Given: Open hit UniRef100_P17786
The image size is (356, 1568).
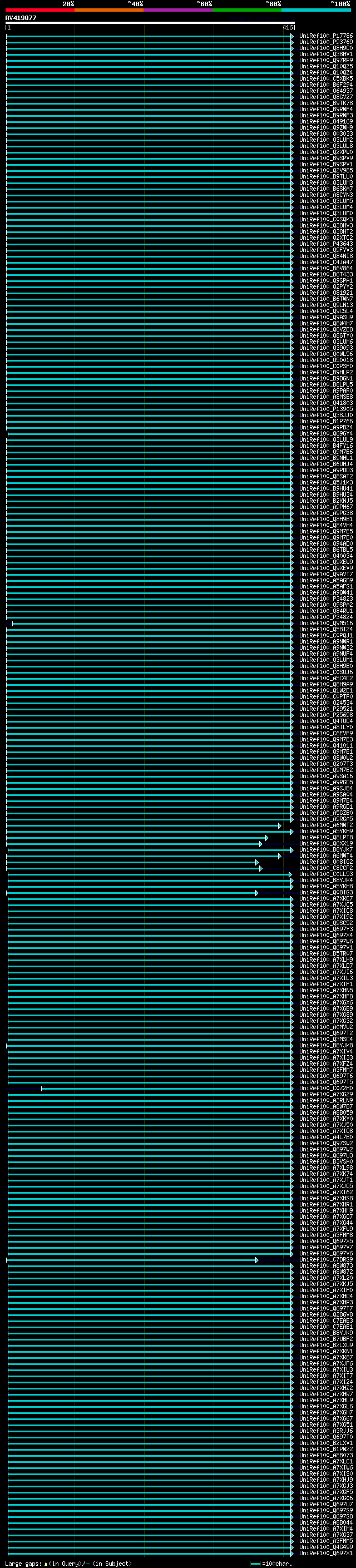Looking at the screenshot, I should (326, 36).
